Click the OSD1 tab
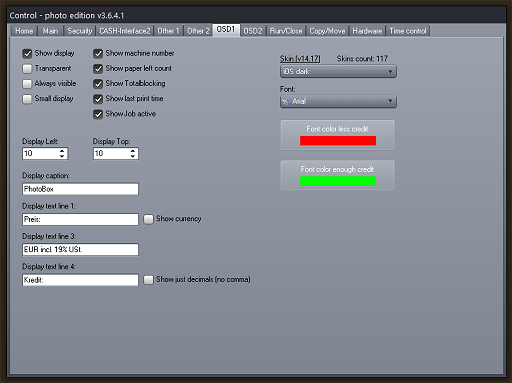 coord(226,30)
